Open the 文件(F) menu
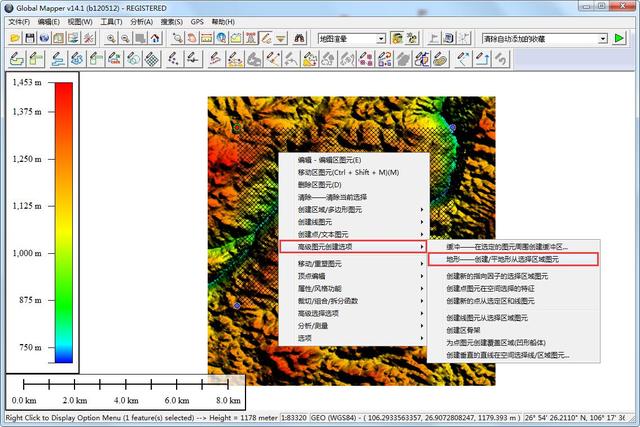The height and width of the screenshot is (427, 640). (x=19, y=22)
